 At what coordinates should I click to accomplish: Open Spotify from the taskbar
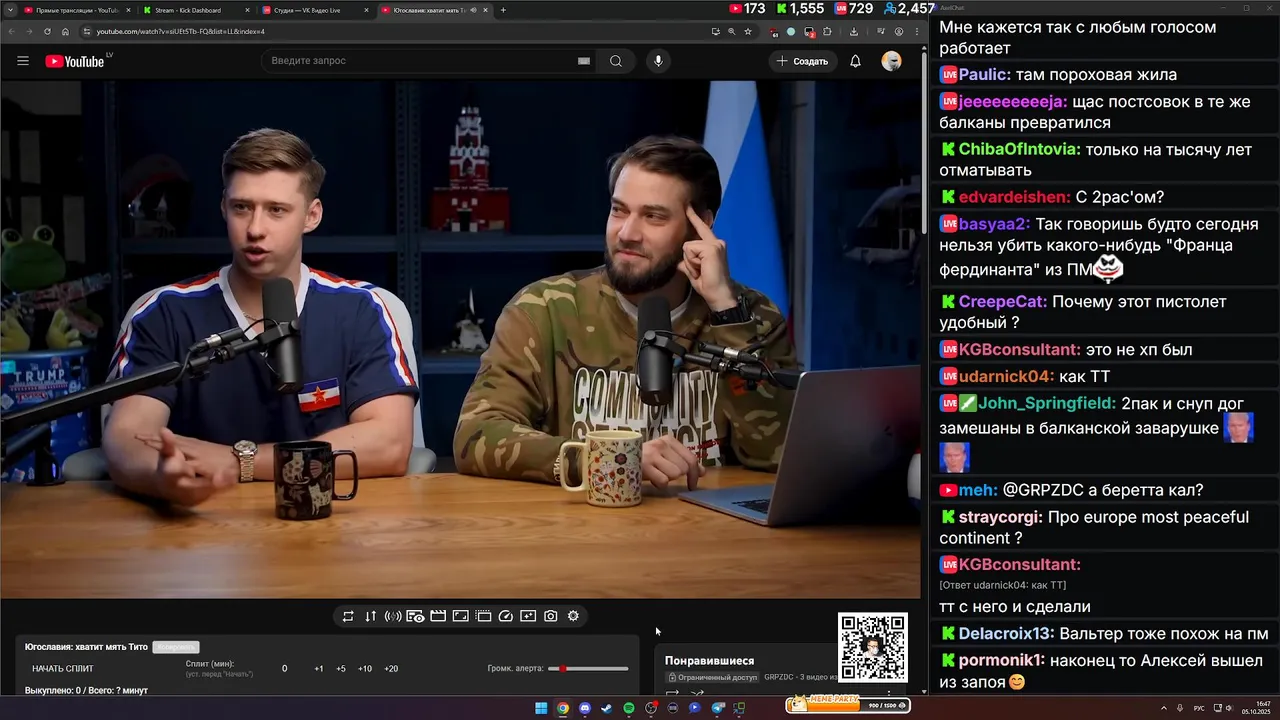(x=628, y=708)
